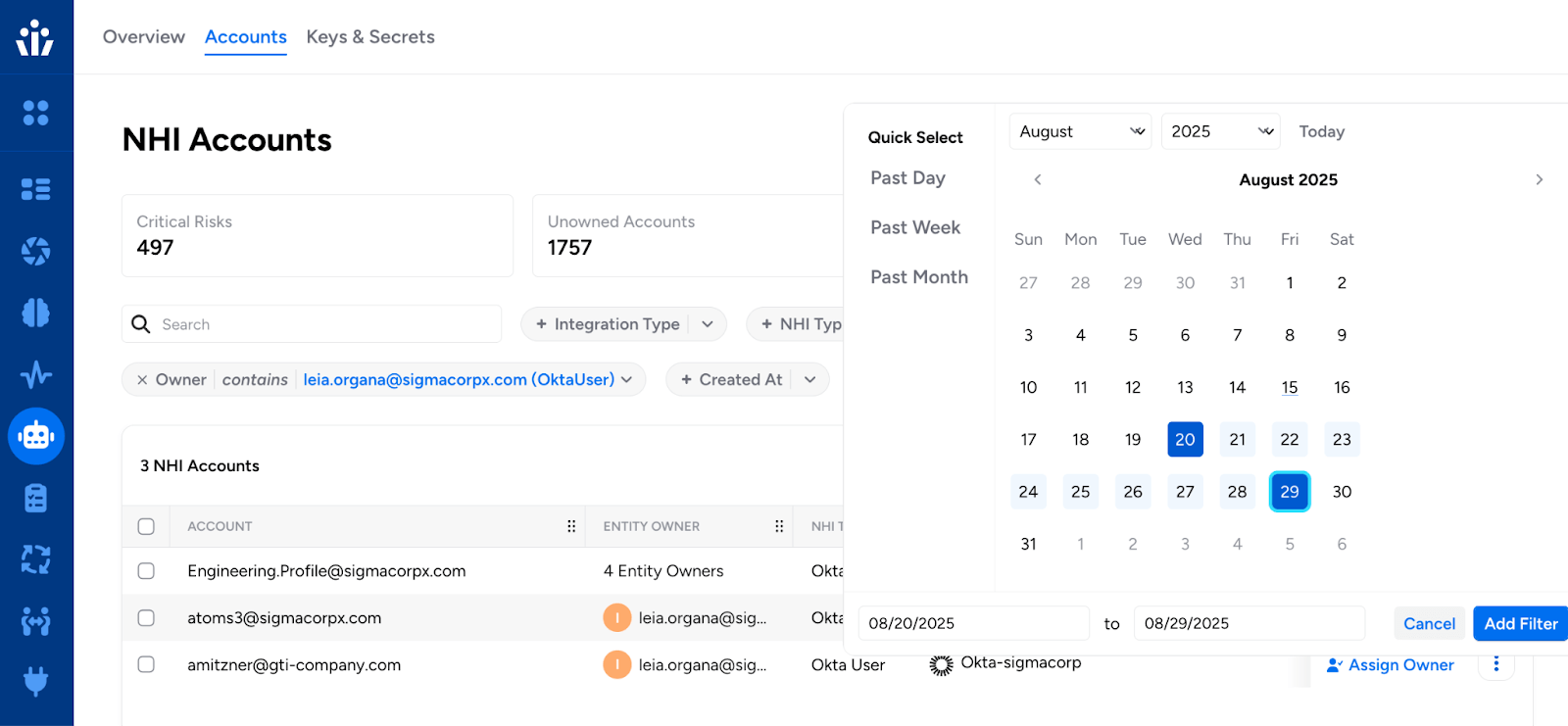Select Past Week quick select option
1568x726 pixels.
pyautogui.click(x=915, y=227)
